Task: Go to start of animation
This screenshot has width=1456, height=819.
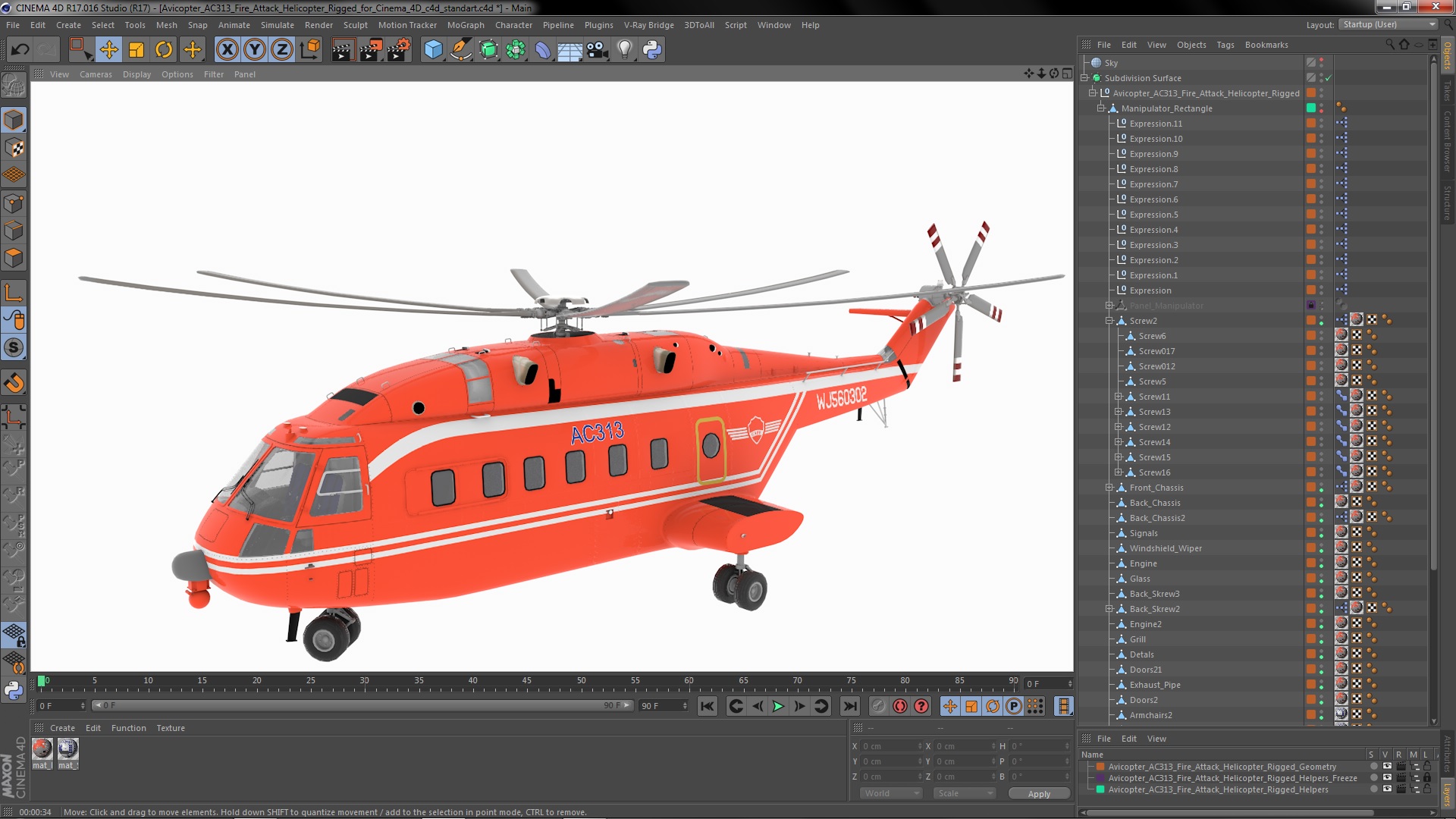Action: (x=707, y=706)
